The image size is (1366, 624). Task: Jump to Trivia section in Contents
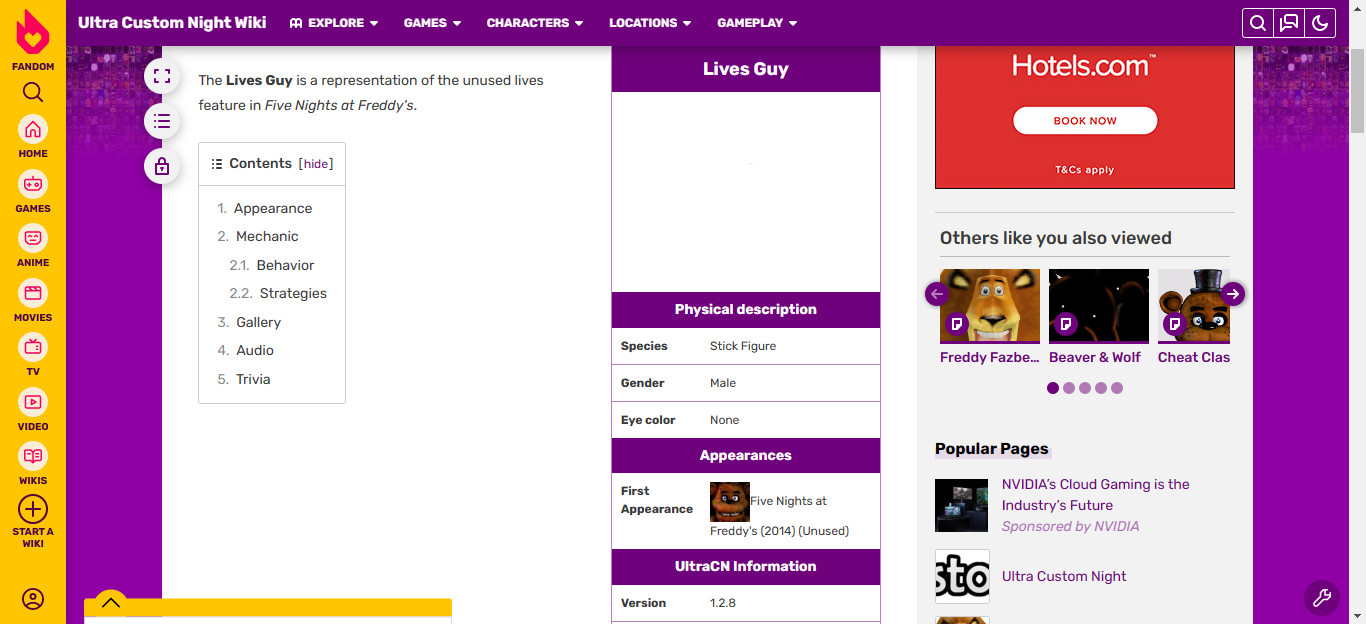253,379
